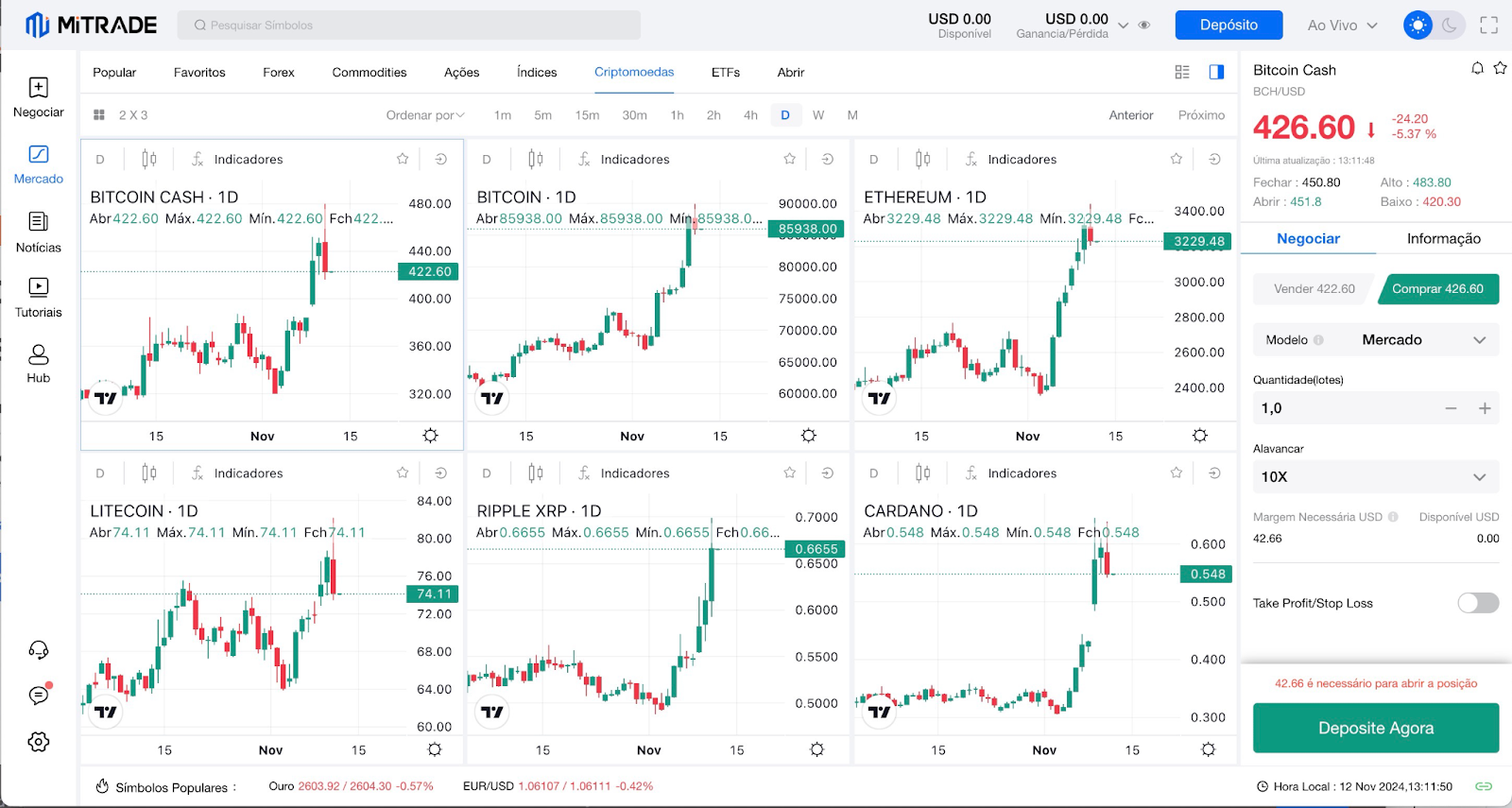The image size is (1512, 808).
Task: Open chart settings gear on Cardano chart
Action: 1208,749
